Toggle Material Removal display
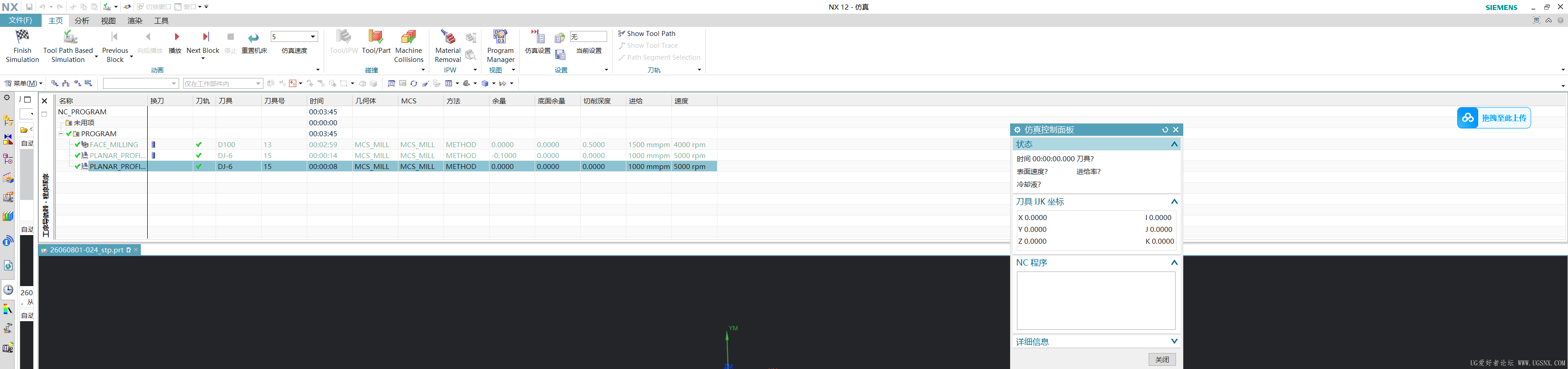 click(x=448, y=46)
